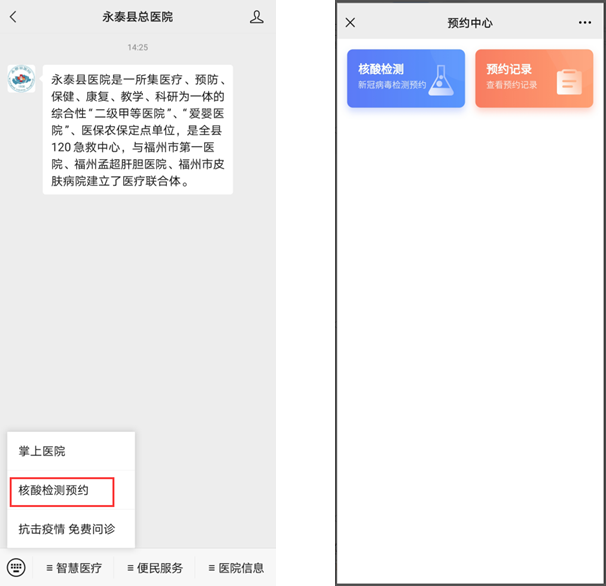Image resolution: width=606 pixels, height=586 pixels.
Task: Tap the 预约中心 page title
Action: point(470,22)
